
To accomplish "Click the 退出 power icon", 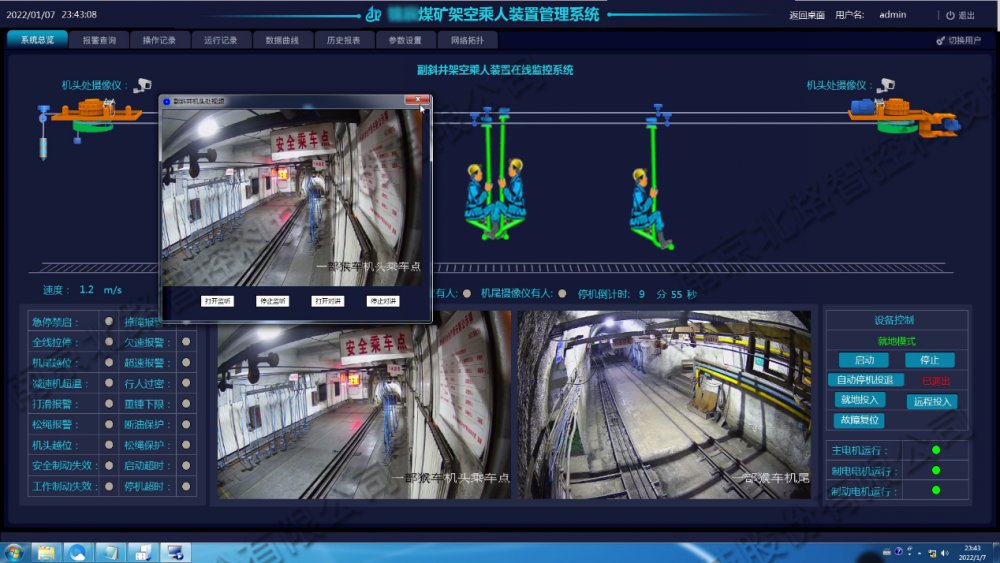I will click(950, 15).
